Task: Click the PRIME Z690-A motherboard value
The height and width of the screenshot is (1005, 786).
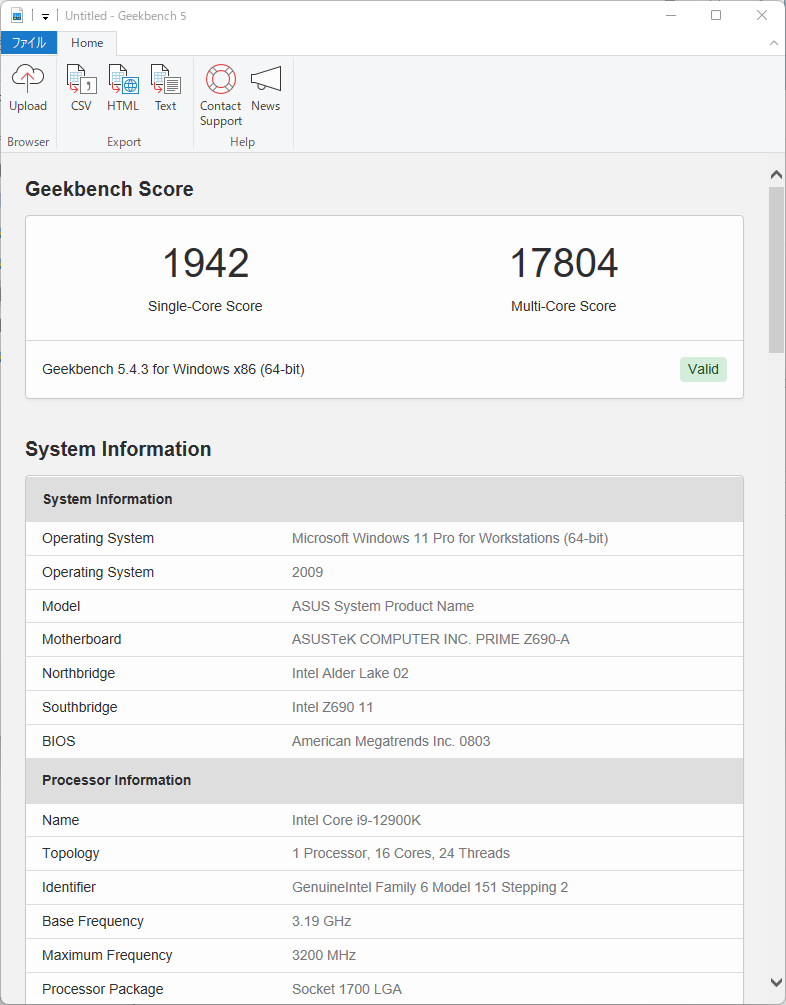Action: pos(431,639)
